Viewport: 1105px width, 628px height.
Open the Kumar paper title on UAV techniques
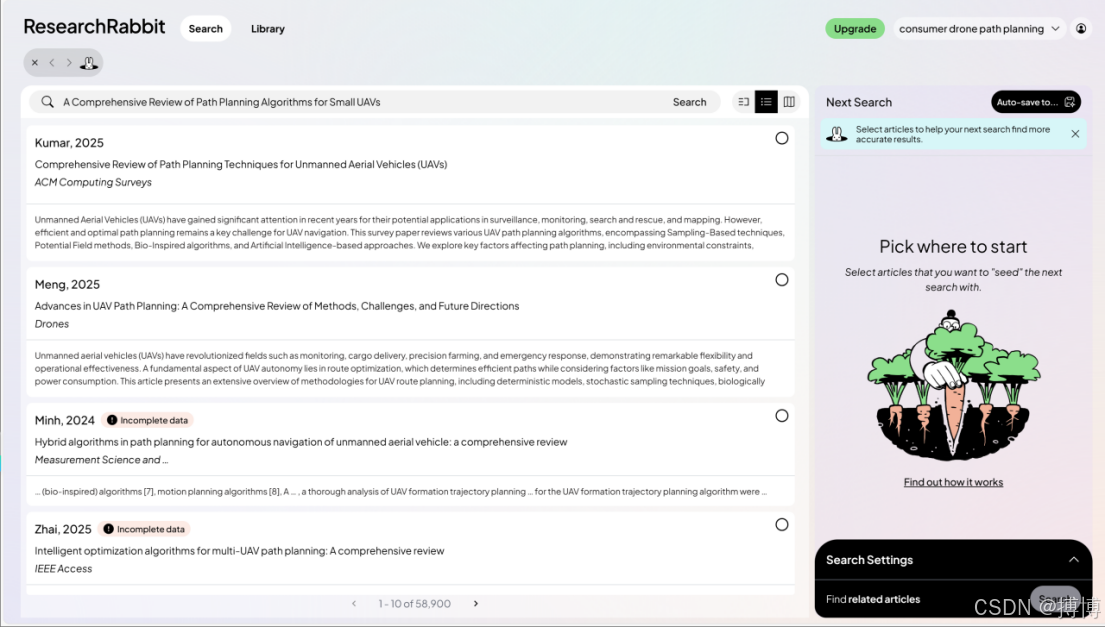pyautogui.click(x=241, y=164)
